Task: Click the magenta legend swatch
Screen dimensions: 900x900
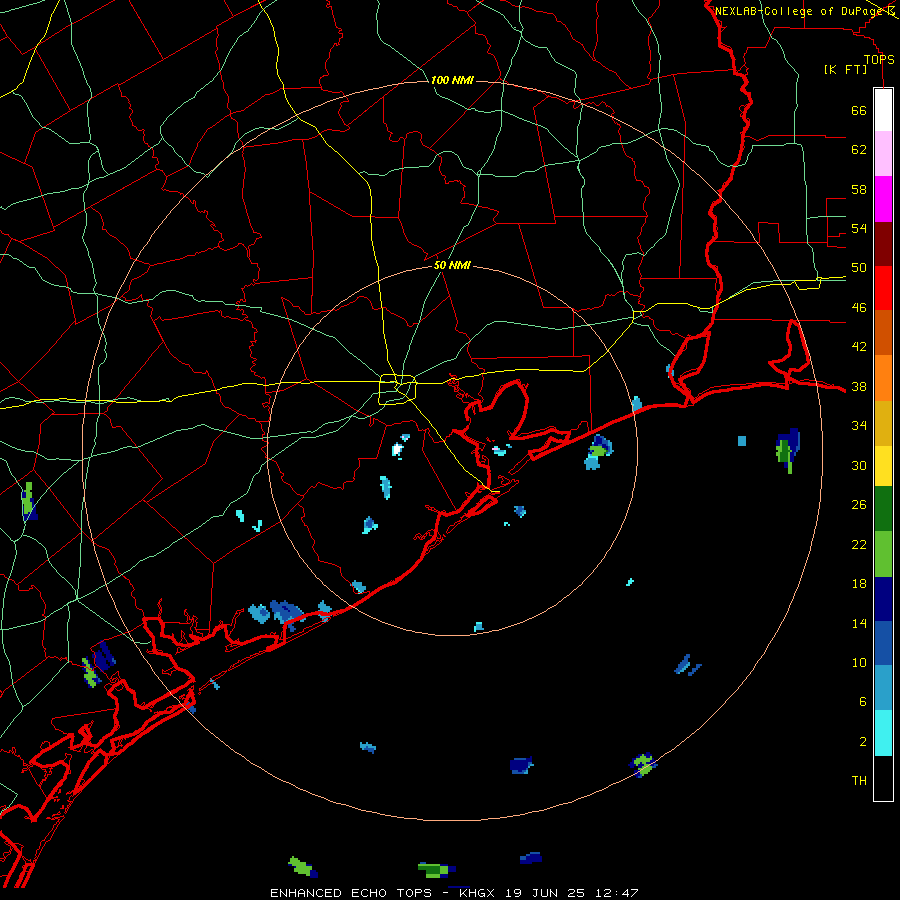Action: [x=883, y=199]
